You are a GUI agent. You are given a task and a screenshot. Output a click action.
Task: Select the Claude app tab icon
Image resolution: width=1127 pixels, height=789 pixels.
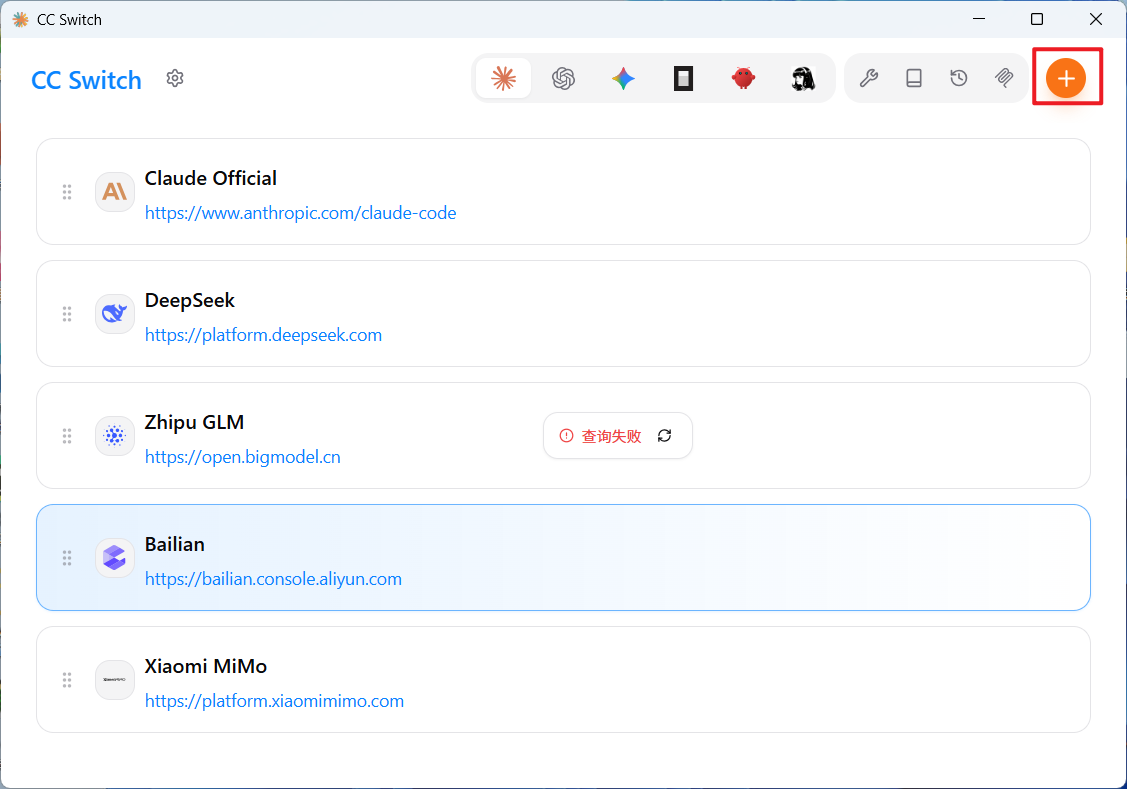[504, 78]
